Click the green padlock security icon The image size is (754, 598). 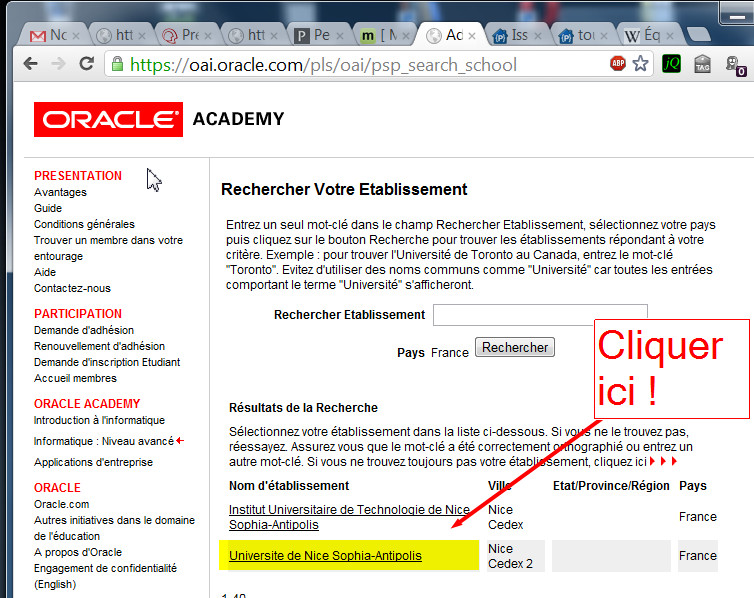(x=117, y=64)
